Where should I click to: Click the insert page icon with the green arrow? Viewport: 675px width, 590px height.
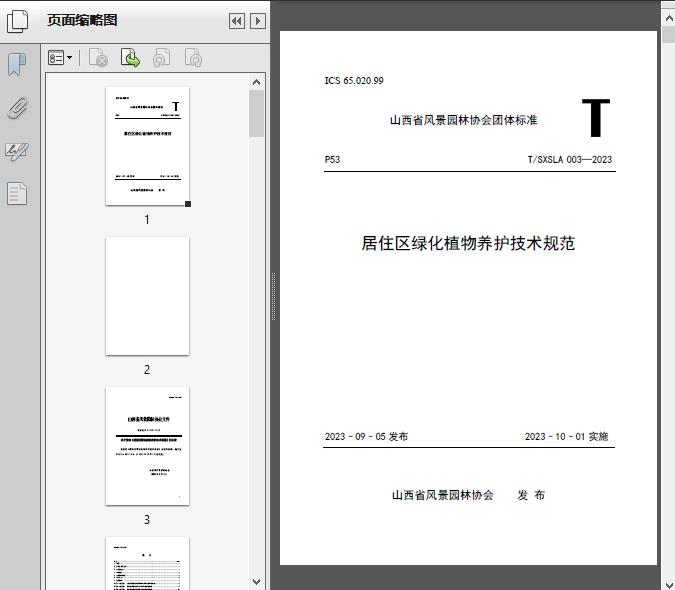point(130,58)
